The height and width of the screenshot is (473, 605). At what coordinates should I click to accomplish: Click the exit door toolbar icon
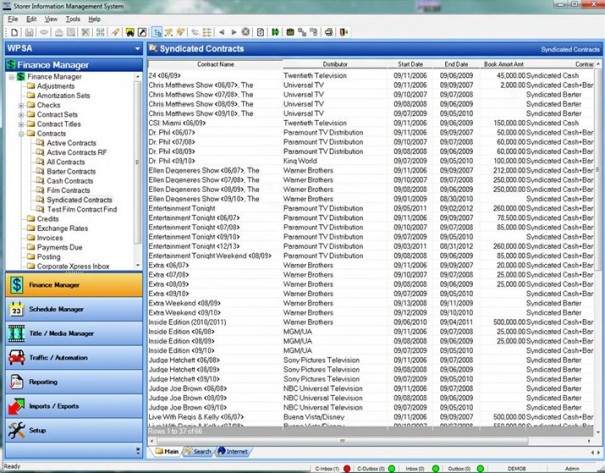[343, 32]
